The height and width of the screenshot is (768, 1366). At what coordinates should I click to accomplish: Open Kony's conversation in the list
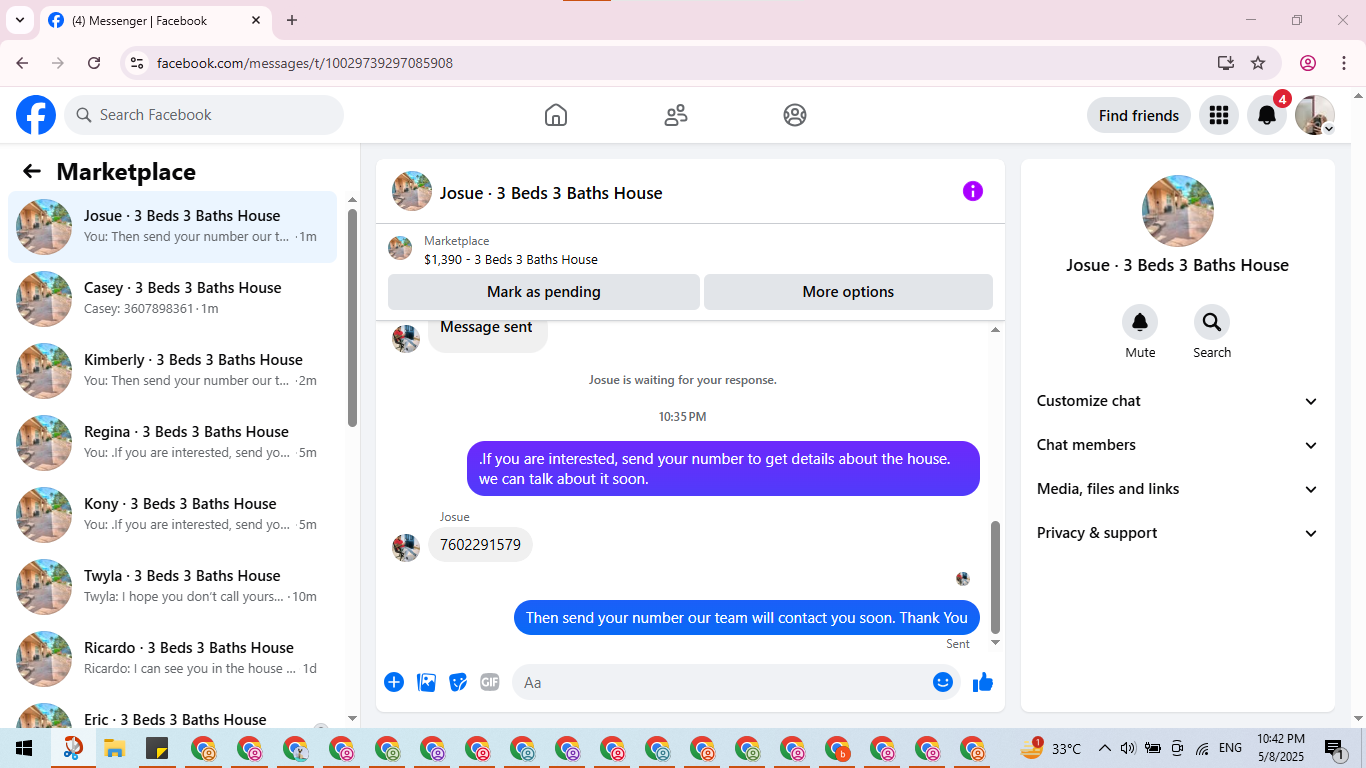[x=172, y=515]
